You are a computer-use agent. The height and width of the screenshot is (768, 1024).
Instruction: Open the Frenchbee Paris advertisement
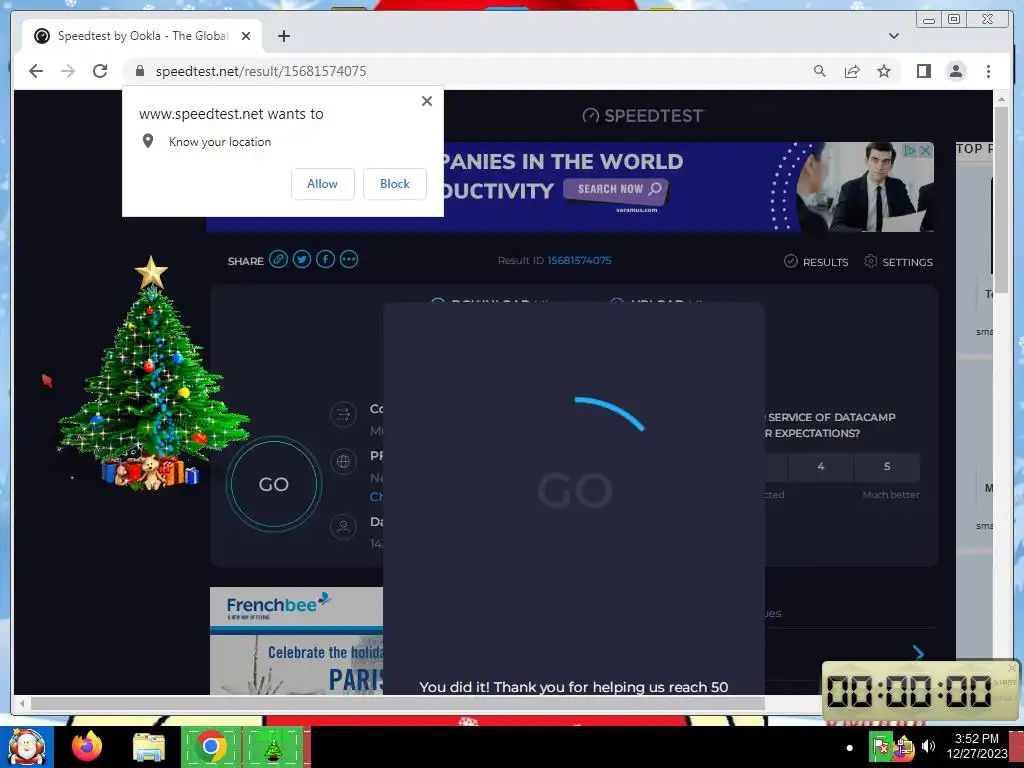tap(296, 641)
